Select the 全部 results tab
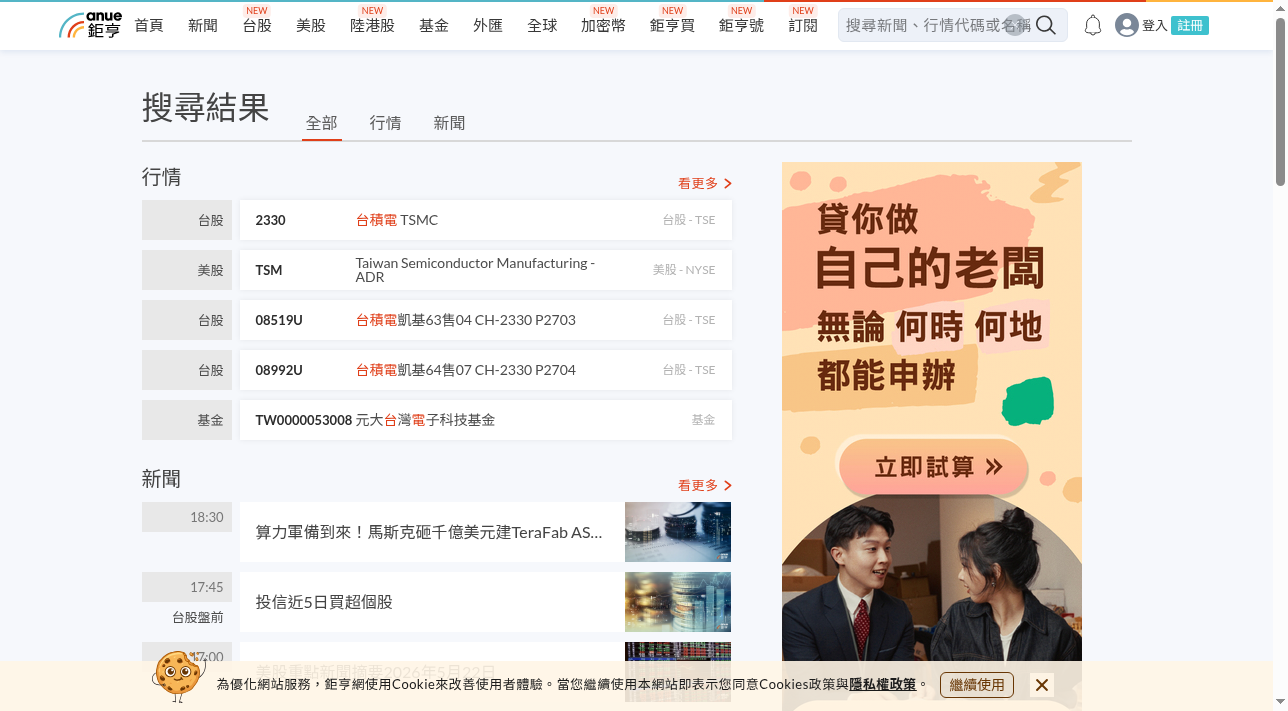1288x711 pixels. pyautogui.click(x=322, y=123)
